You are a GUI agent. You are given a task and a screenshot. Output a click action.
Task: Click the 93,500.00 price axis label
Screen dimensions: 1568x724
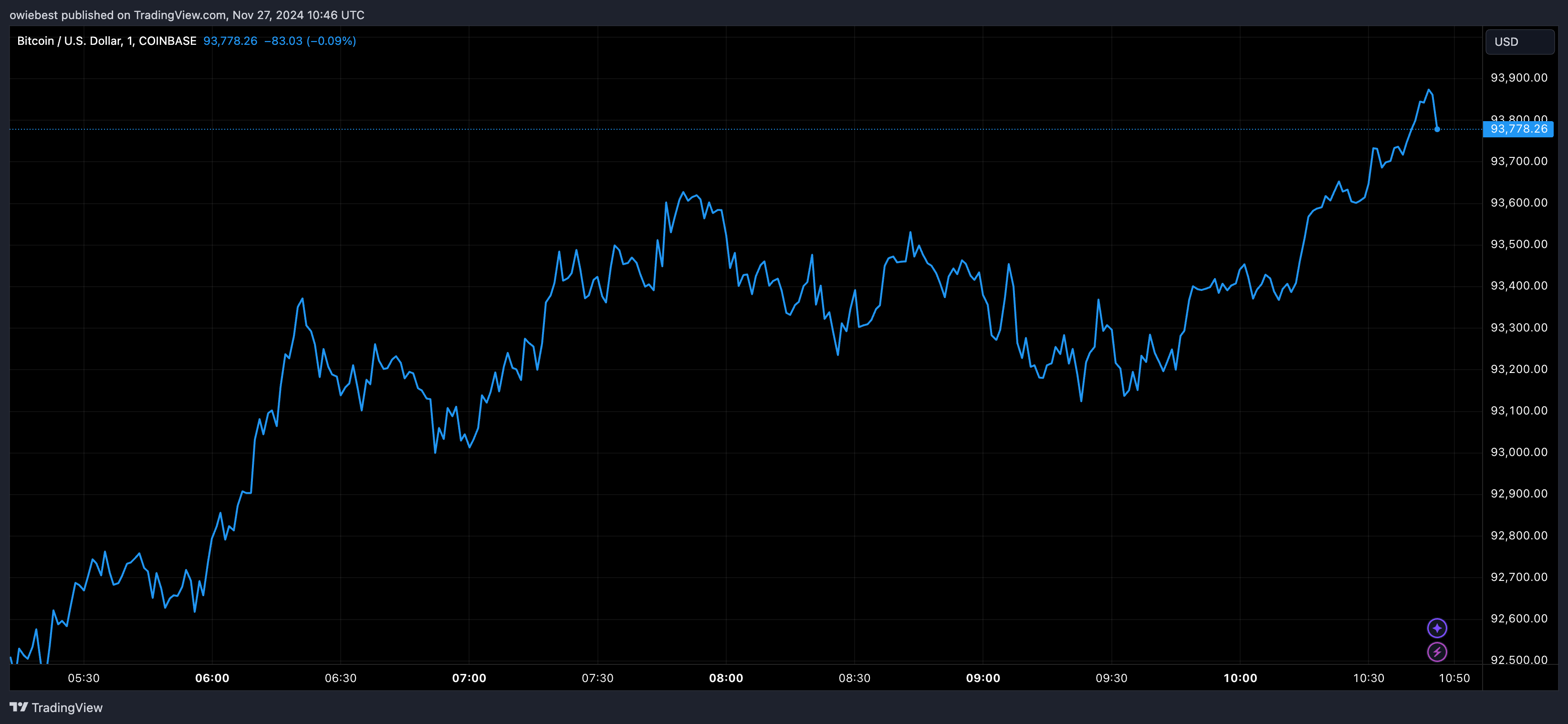[x=1519, y=244]
